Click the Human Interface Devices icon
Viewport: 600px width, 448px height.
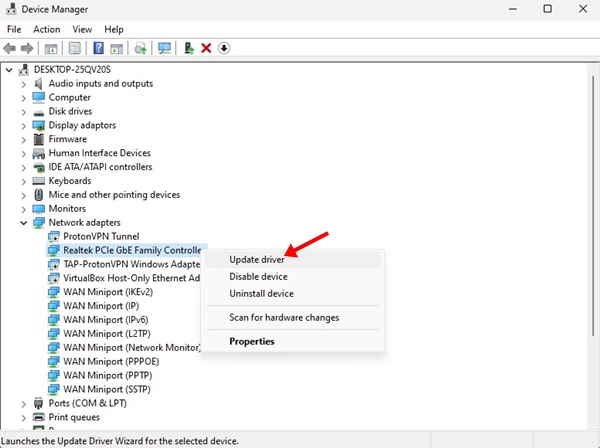pos(39,153)
